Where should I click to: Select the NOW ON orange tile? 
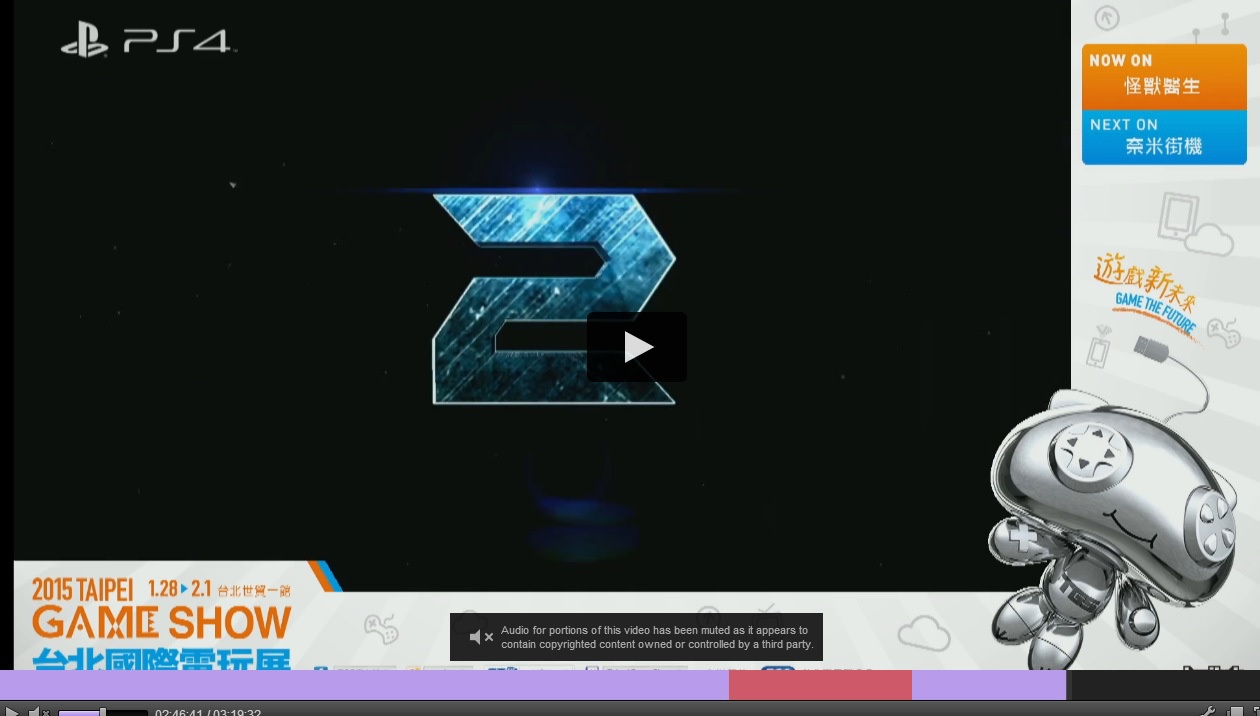coord(1164,76)
